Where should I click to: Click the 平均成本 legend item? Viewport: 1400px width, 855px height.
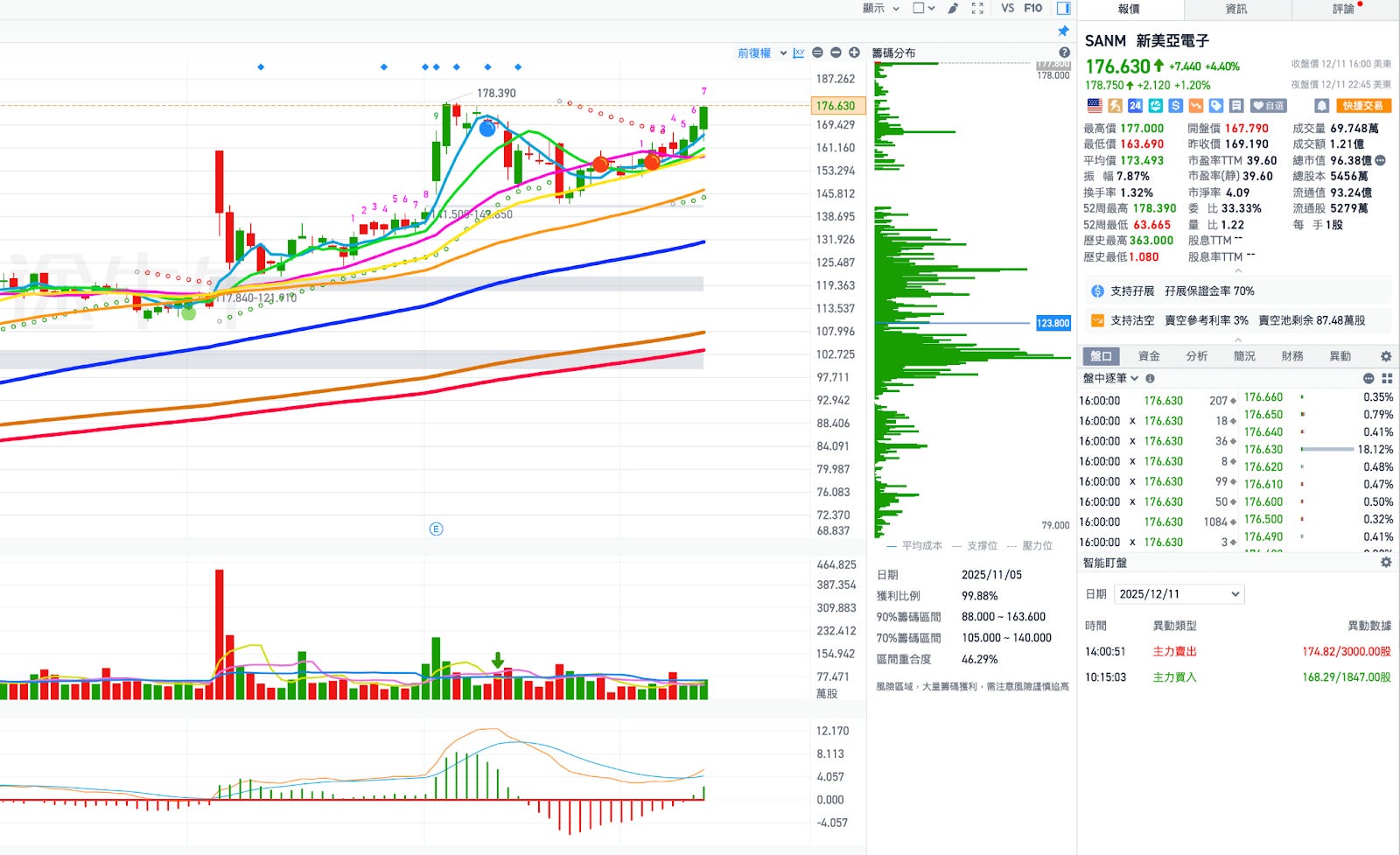pos(915,545)
